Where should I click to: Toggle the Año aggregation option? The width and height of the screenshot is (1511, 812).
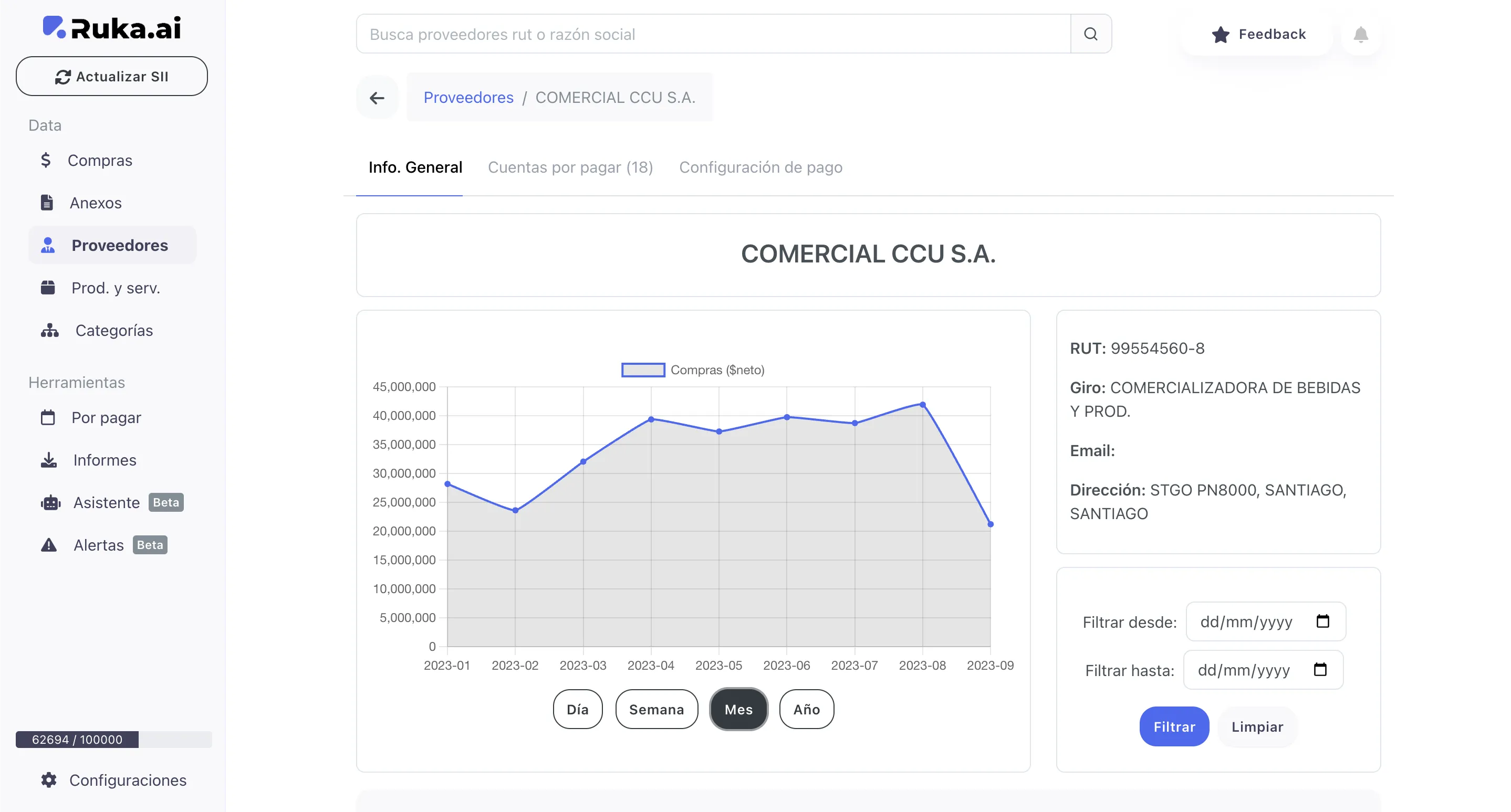(x=807, y=709)
